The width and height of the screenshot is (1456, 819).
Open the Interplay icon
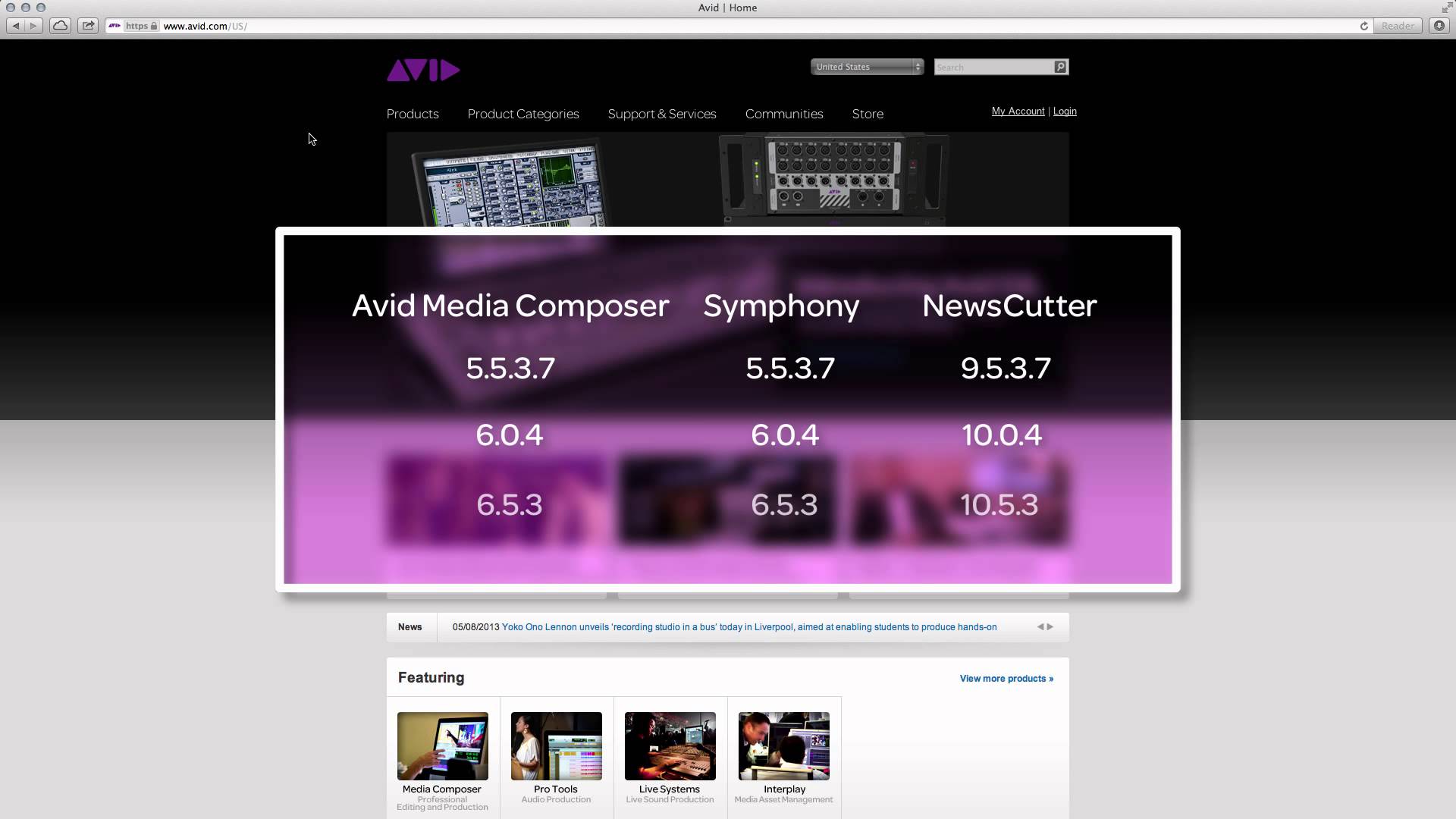tap(784, 745)
